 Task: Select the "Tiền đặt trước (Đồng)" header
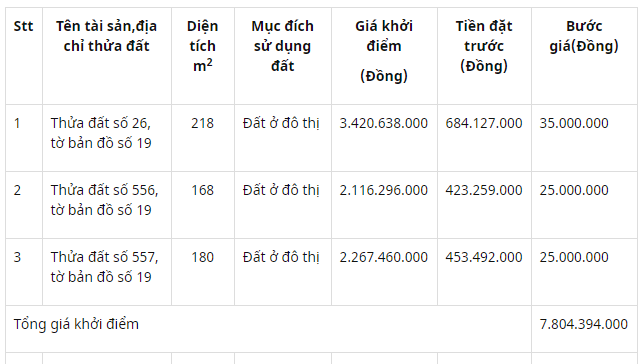point(484,46)
